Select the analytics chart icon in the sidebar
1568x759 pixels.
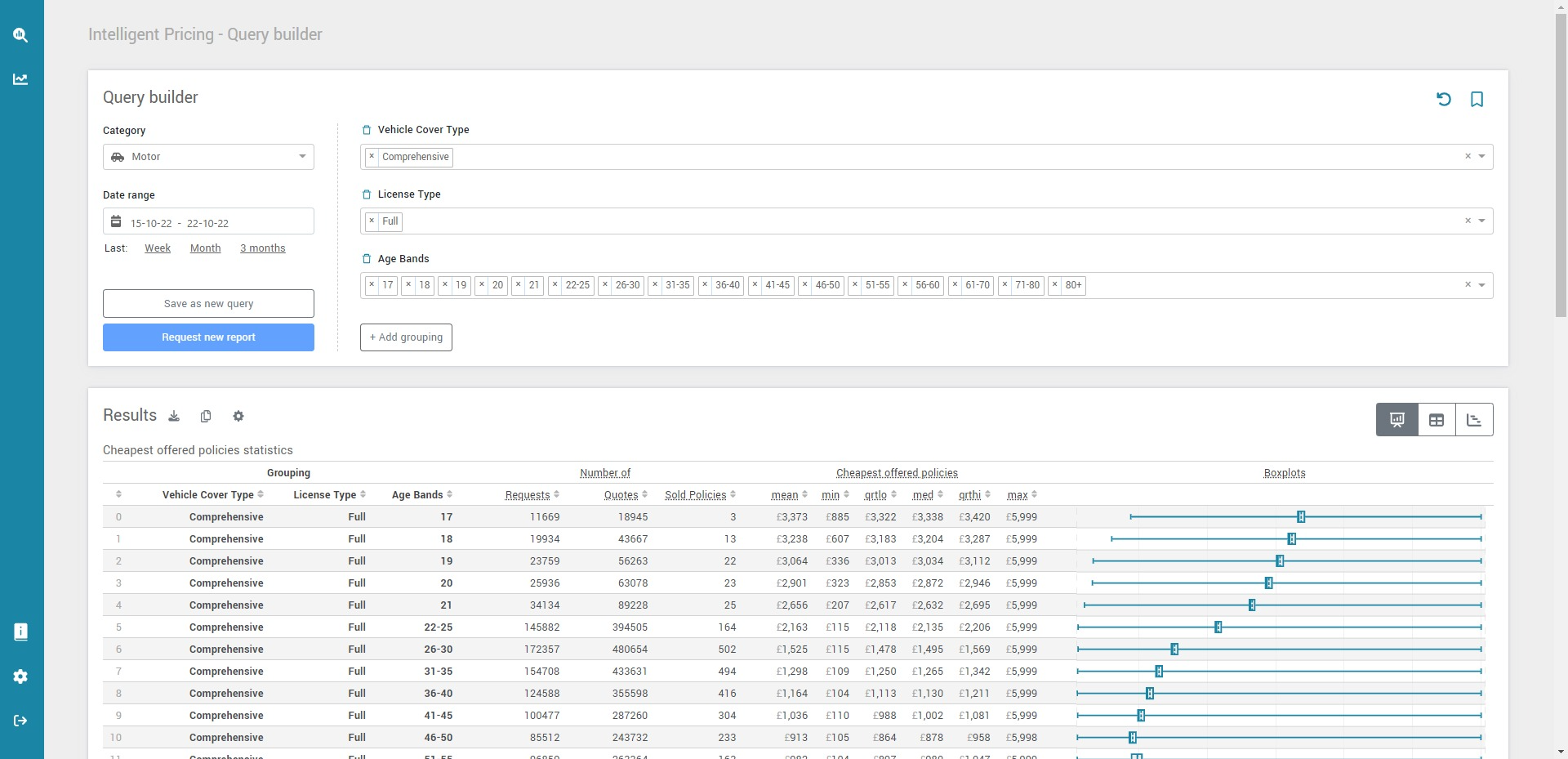pyautogui.click(x=20, y=78)
